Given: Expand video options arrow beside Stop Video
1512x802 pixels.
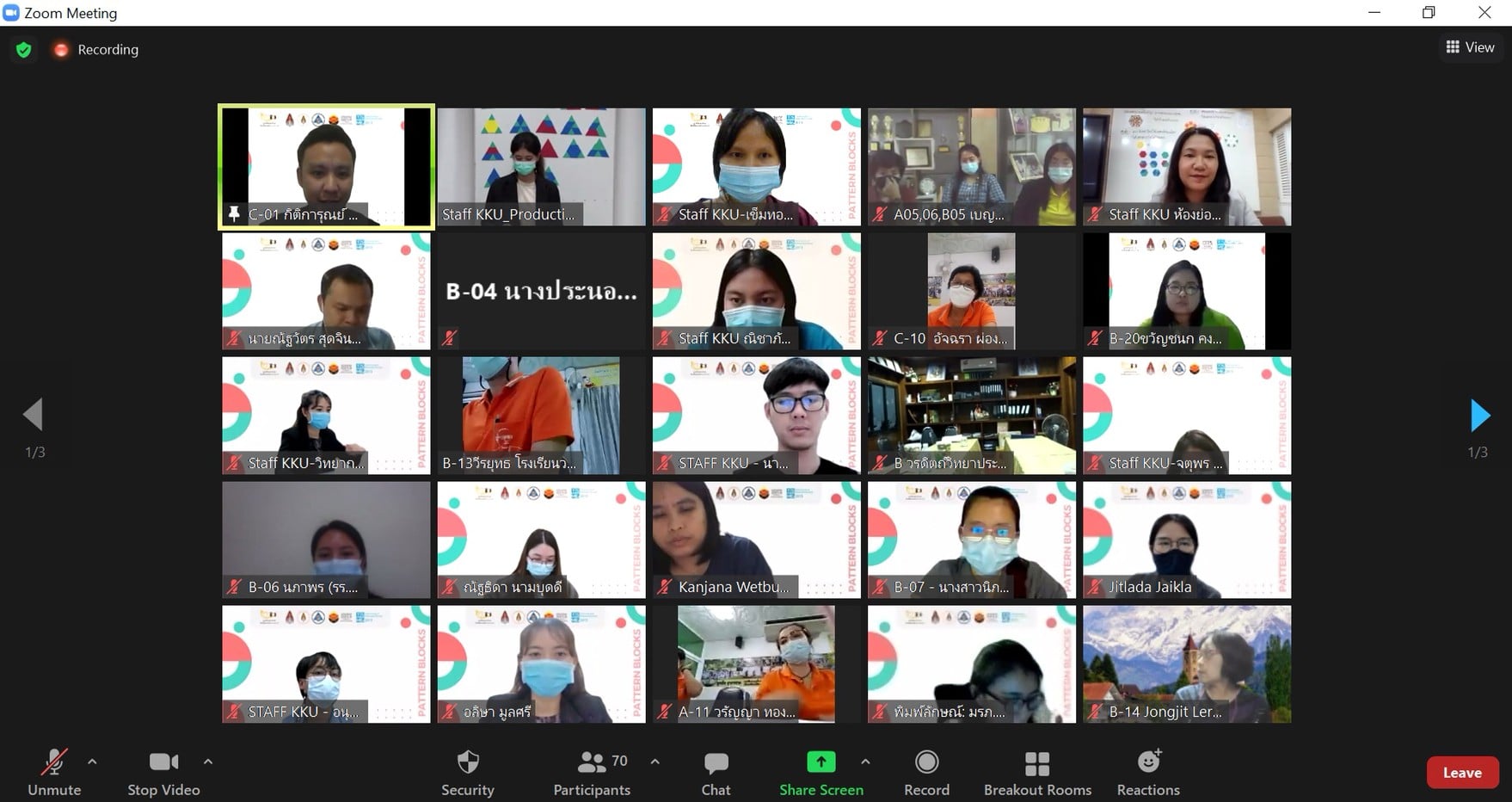Looking at the screenshot, I should [208, 762].
